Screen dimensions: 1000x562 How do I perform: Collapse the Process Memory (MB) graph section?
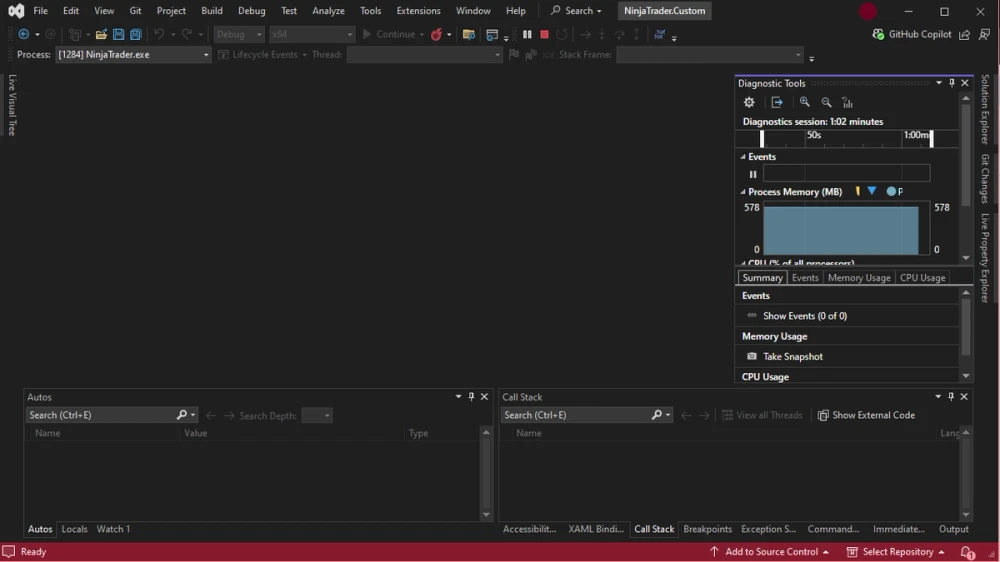(743, 191)
